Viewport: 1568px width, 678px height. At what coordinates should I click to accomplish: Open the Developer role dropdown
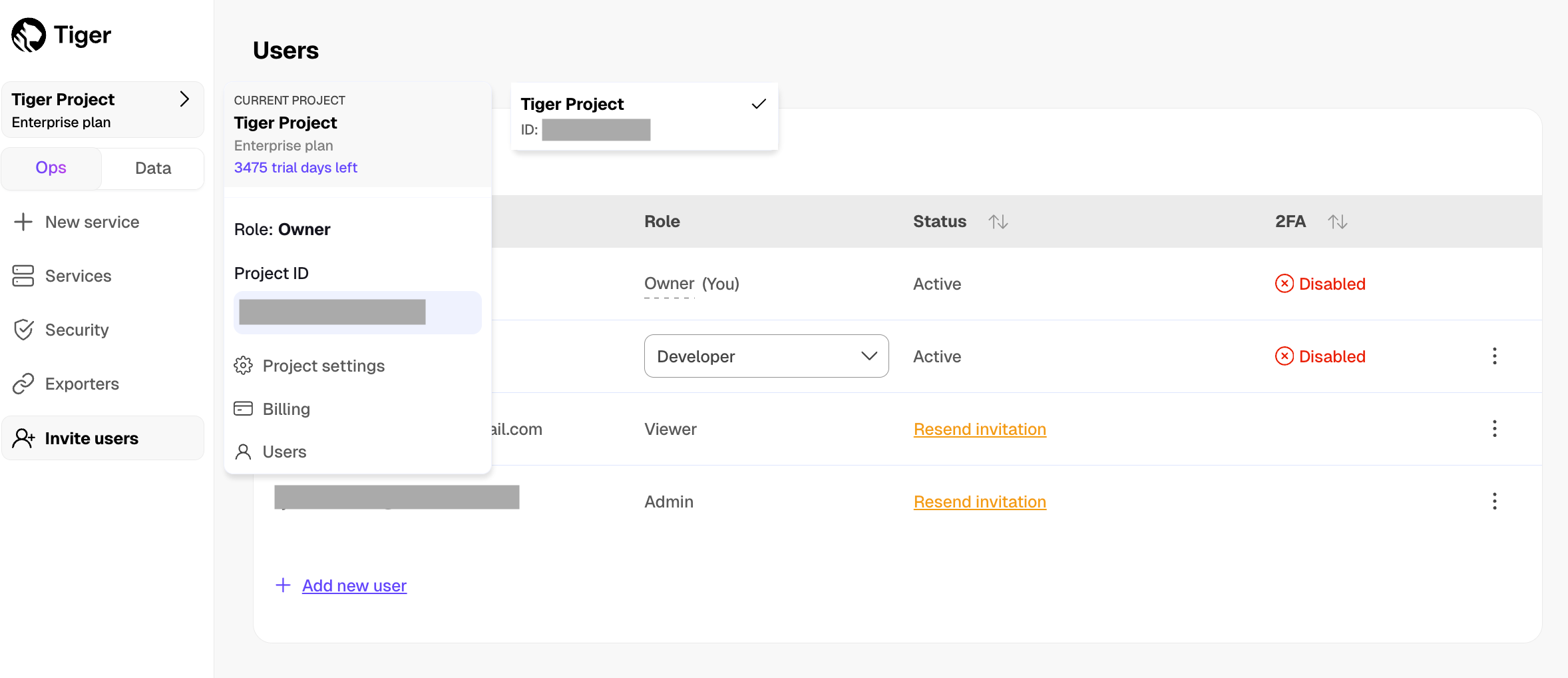pos(766,356)
